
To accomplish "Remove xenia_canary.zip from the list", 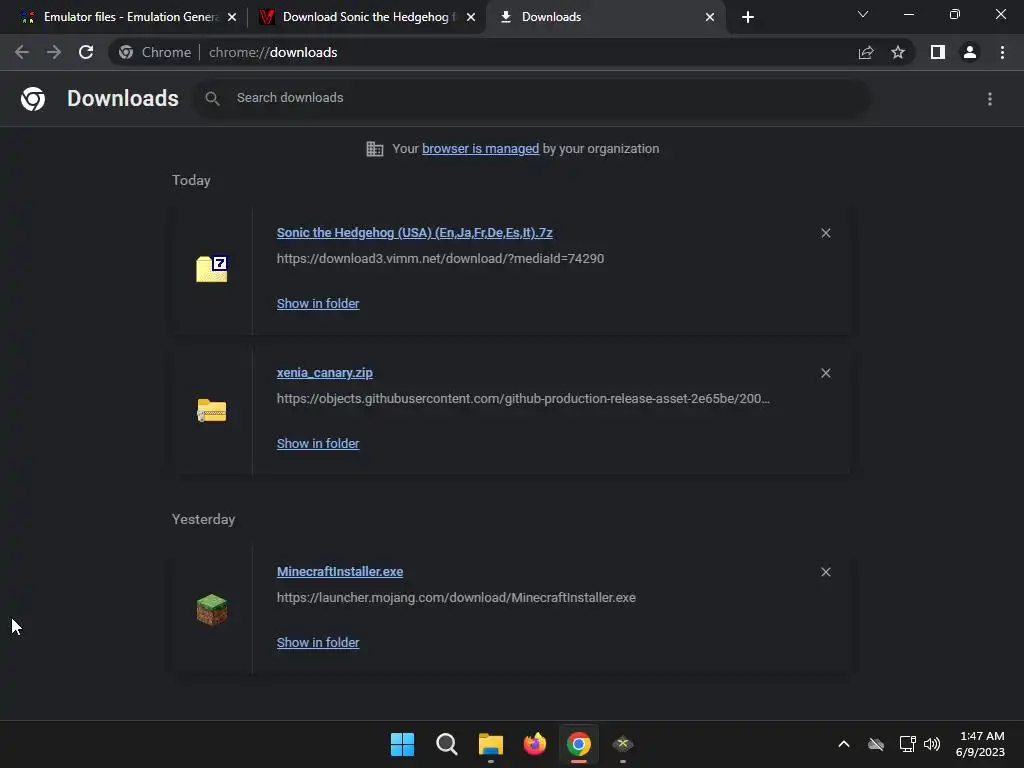I will point(825,373).
